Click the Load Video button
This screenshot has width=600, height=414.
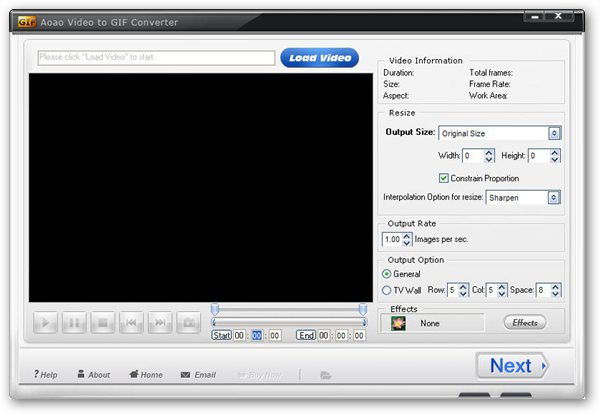pyautogui.click(x=320, y=58)
